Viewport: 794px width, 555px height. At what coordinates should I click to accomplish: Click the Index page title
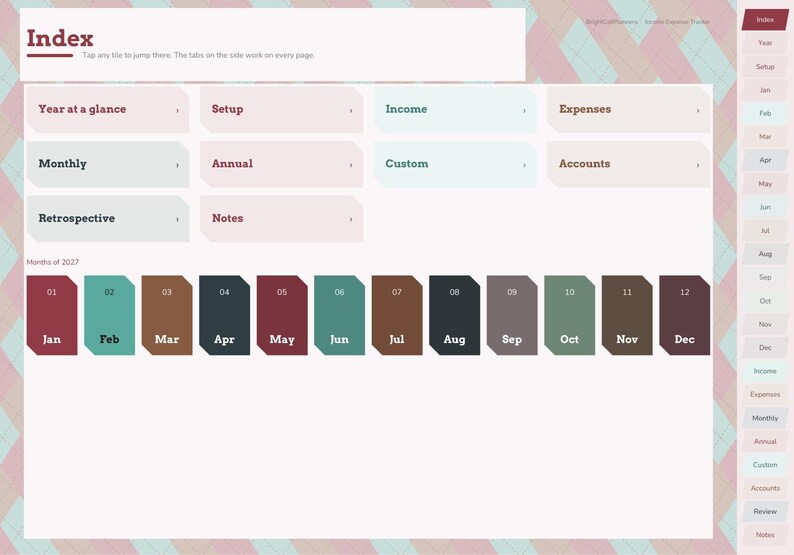tap(60, 38)
